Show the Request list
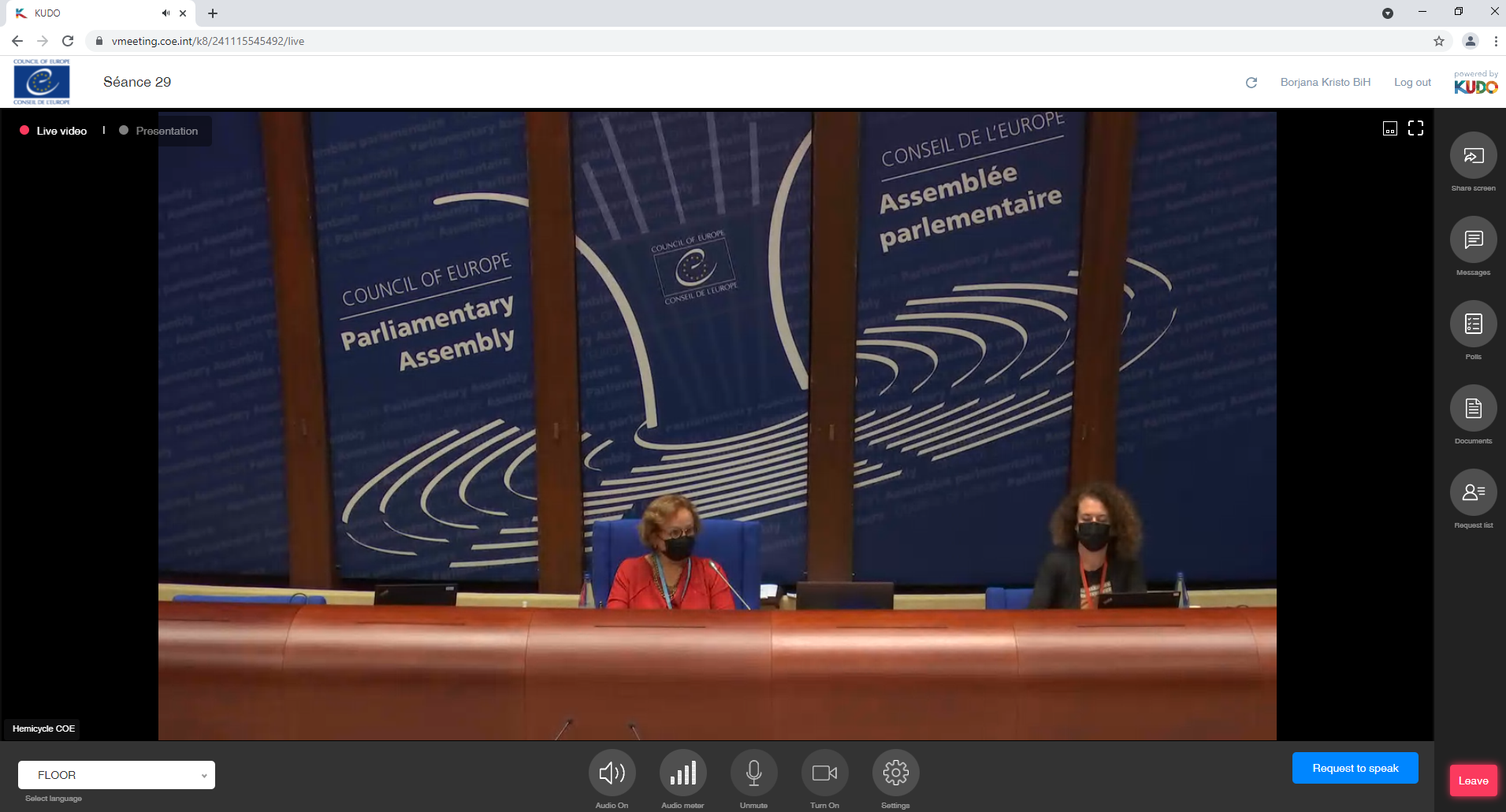This screenshot has height=812, width=1506. [1473, 493]
